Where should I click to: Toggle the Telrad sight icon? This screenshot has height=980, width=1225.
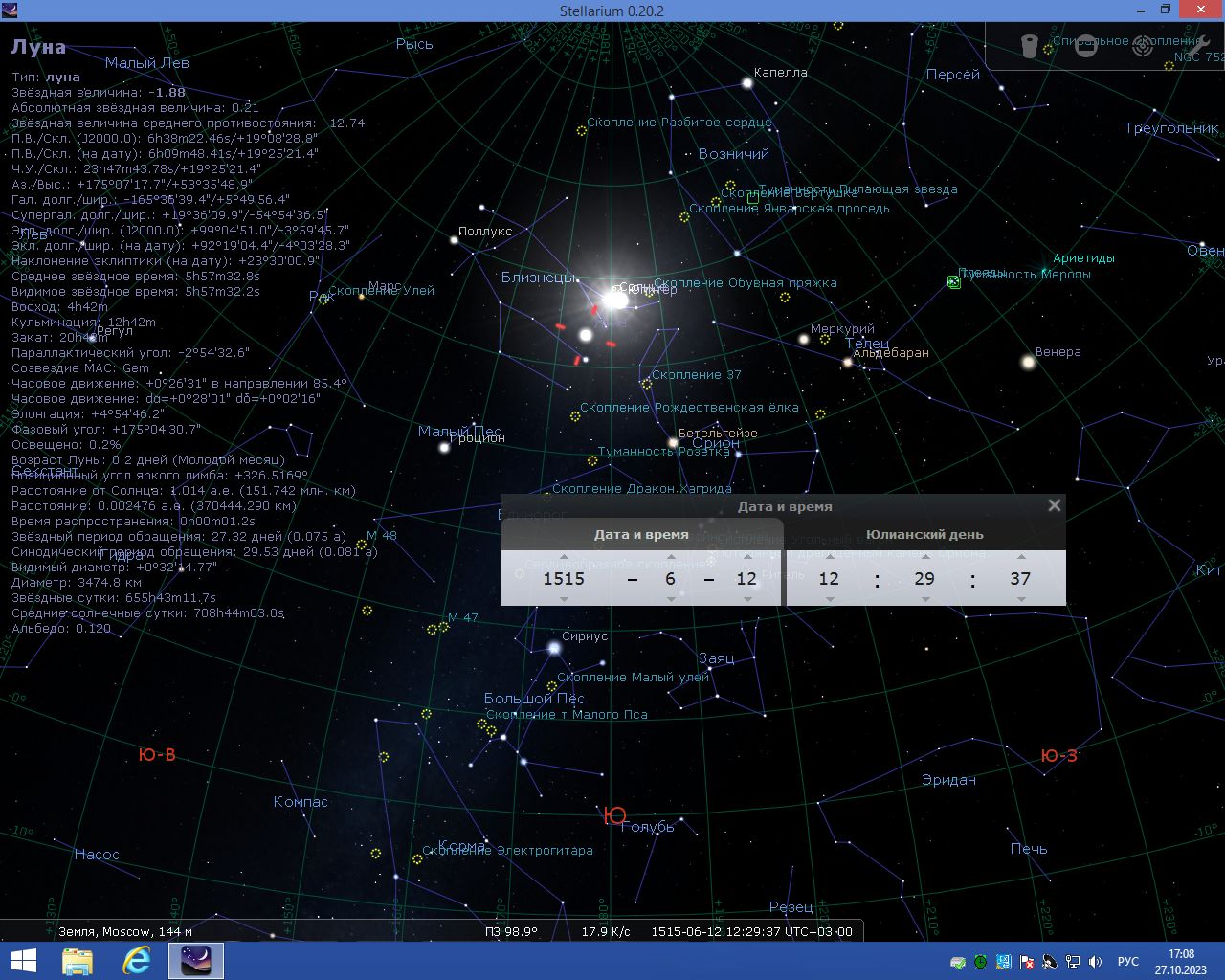1143,46
